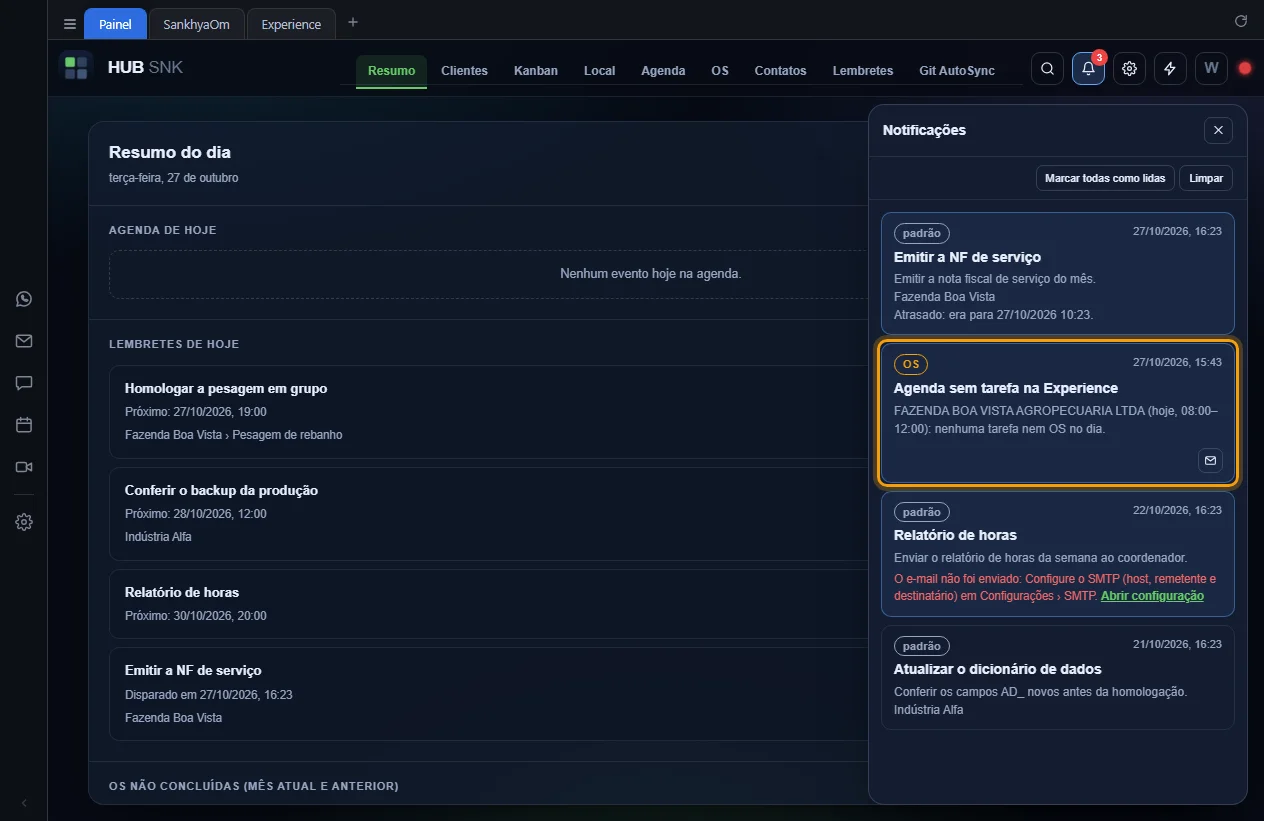Screen dimensions: 1264x821
Task: Open the Git AutoSync navigation tab
Action: click(x=957, y=71)
